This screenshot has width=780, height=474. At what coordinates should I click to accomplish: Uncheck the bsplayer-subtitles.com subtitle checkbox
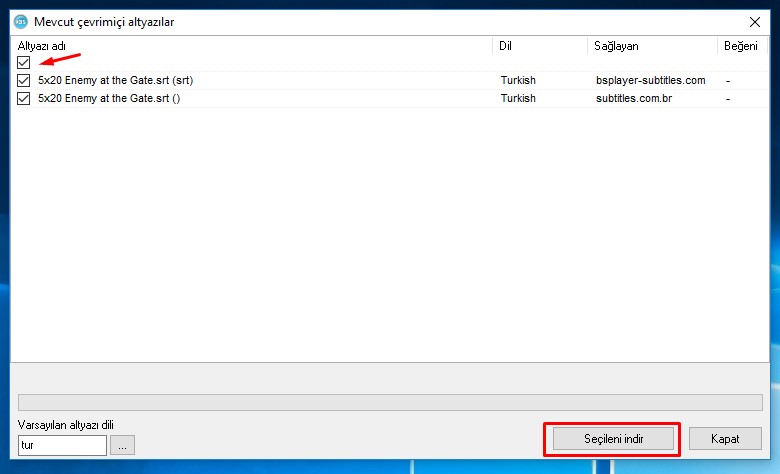click(24, 80)
